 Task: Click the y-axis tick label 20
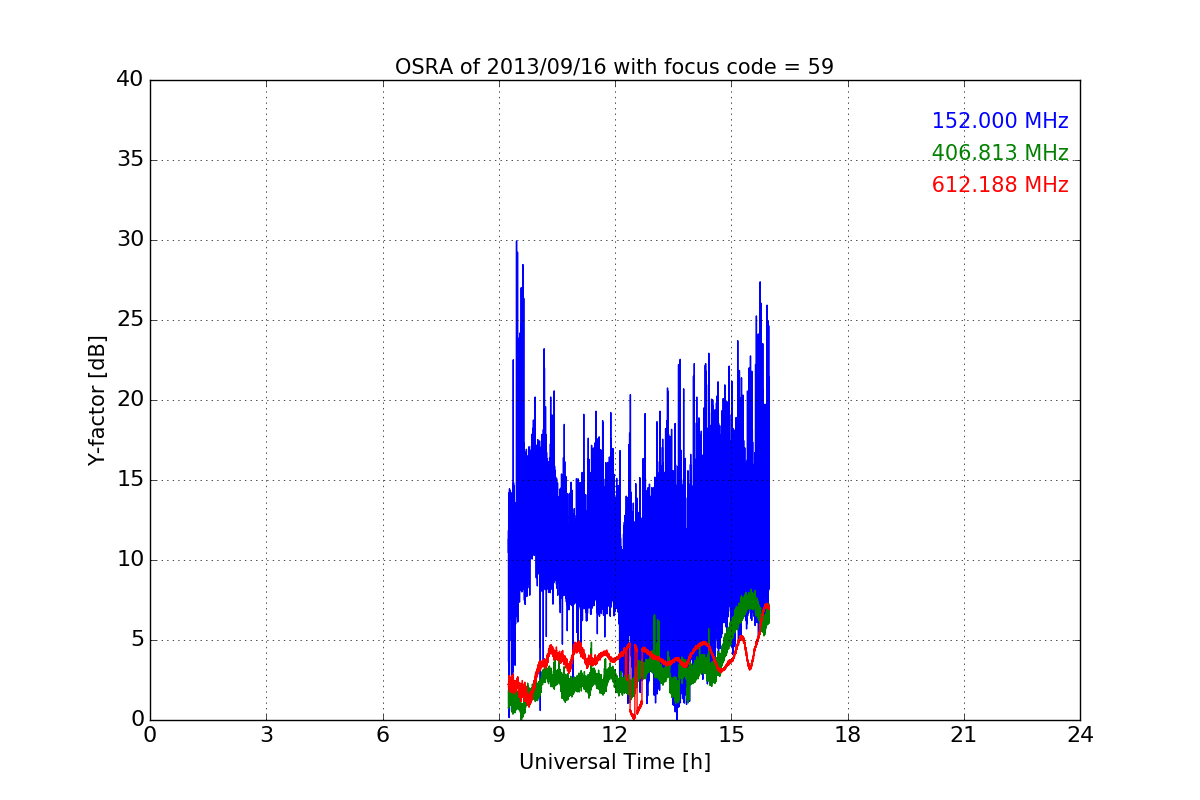pyautogui.click(x=129, y=400)
